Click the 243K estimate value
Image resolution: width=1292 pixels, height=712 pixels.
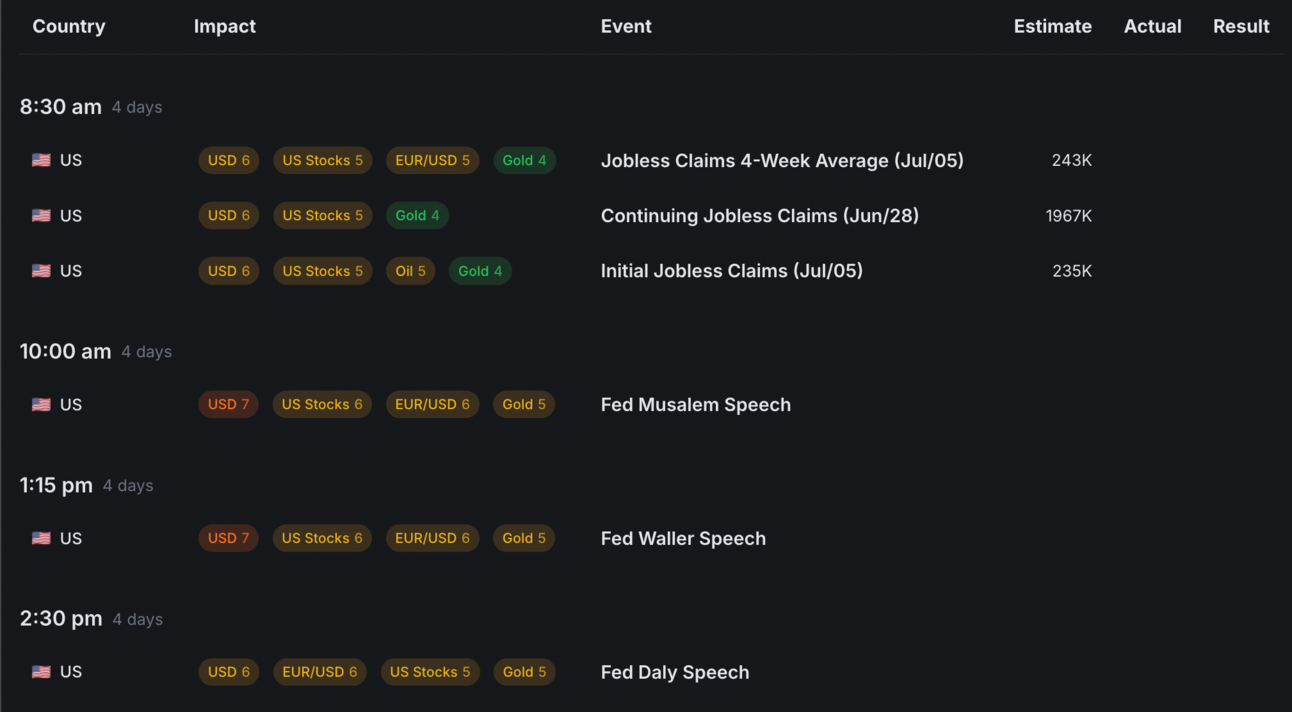click(1071, 160)
